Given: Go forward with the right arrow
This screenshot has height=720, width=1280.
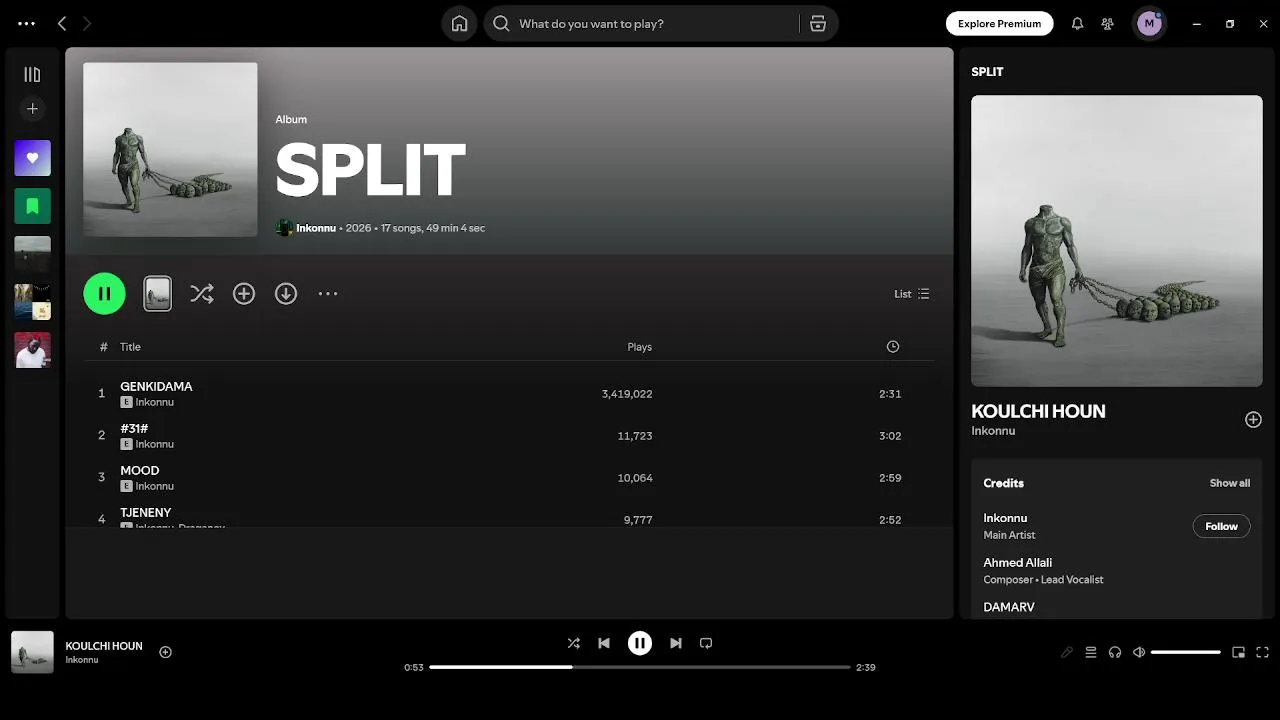Looking at the screenshot, I should (87, 23).
